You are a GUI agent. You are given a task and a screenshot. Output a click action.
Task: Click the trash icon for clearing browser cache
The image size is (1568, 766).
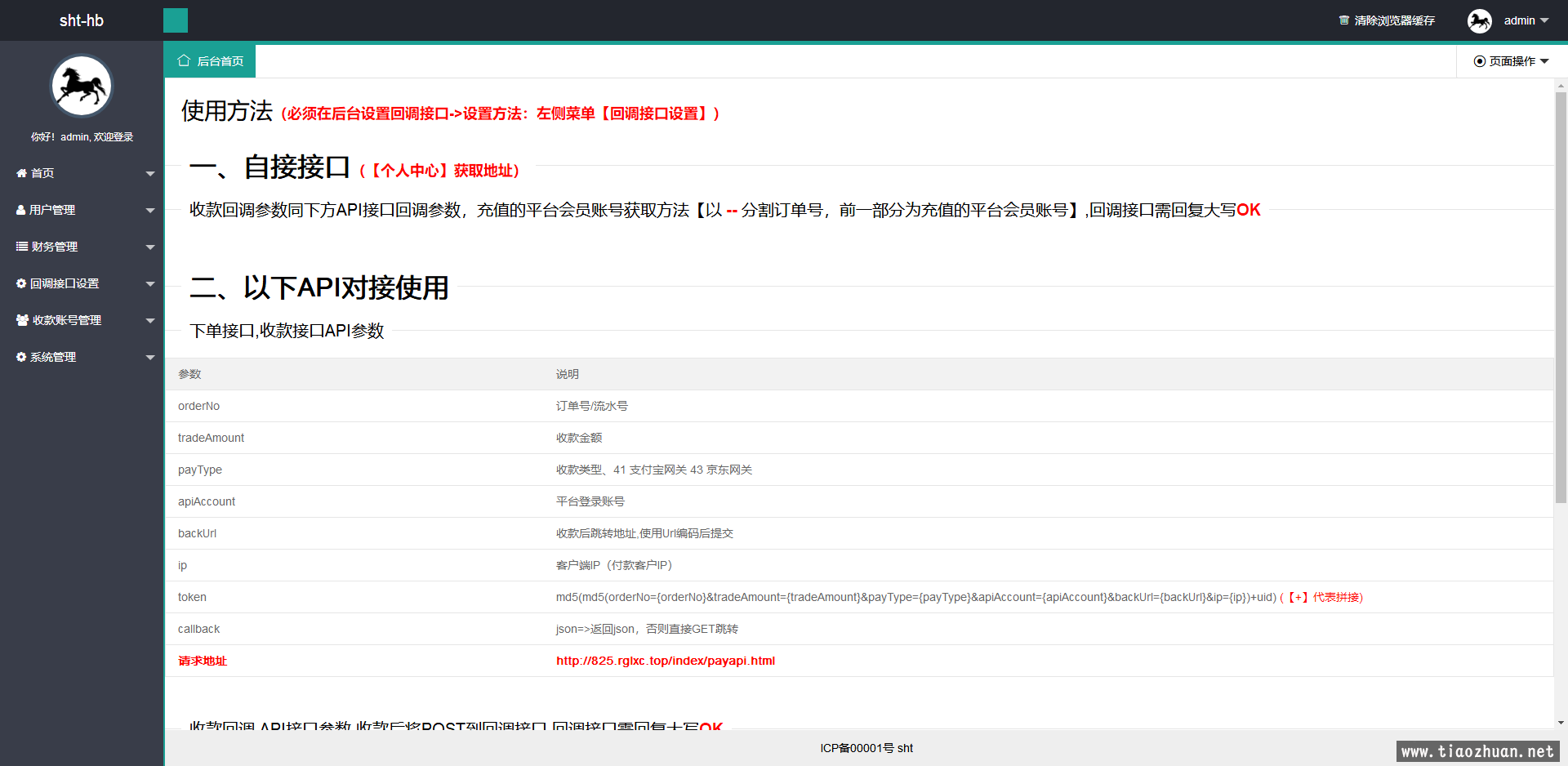[1344, 20]
